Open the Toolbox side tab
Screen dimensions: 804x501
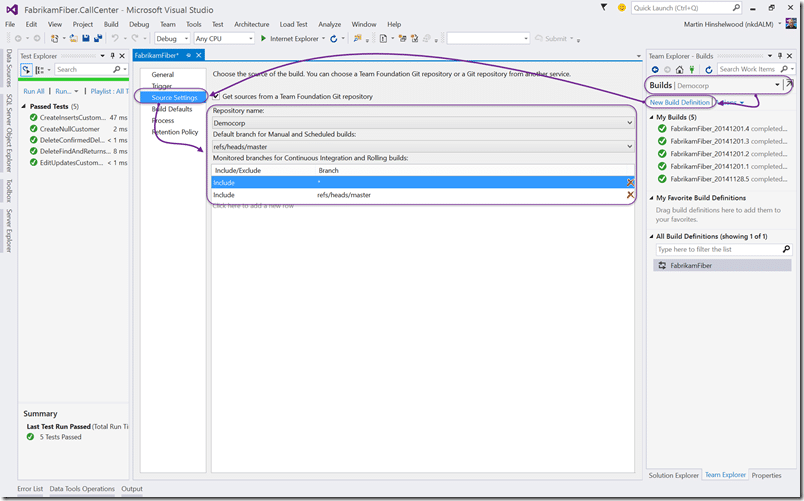pyautogui.click(x=9, y=191)
